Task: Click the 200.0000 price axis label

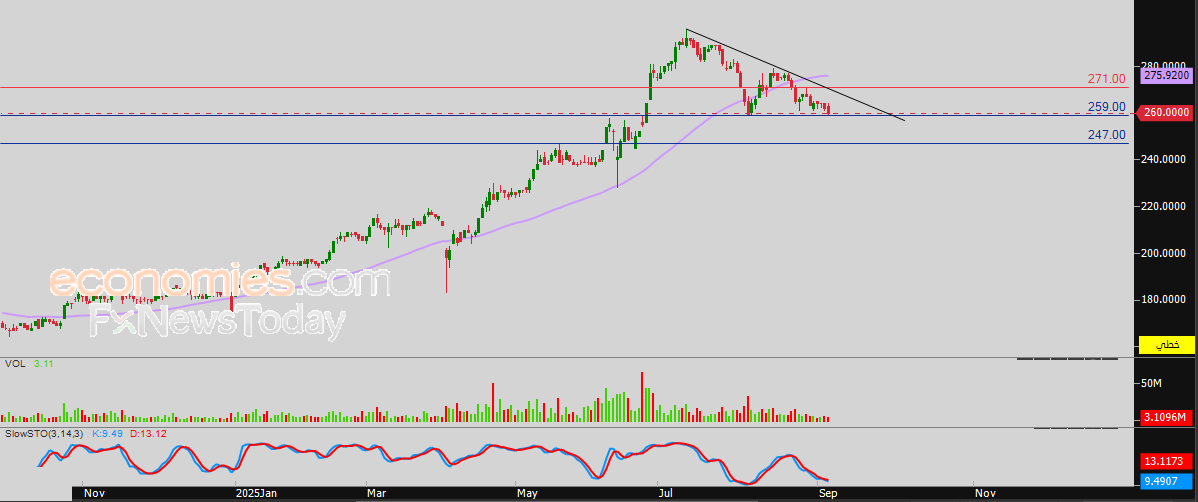Action: click(1164, 253)
